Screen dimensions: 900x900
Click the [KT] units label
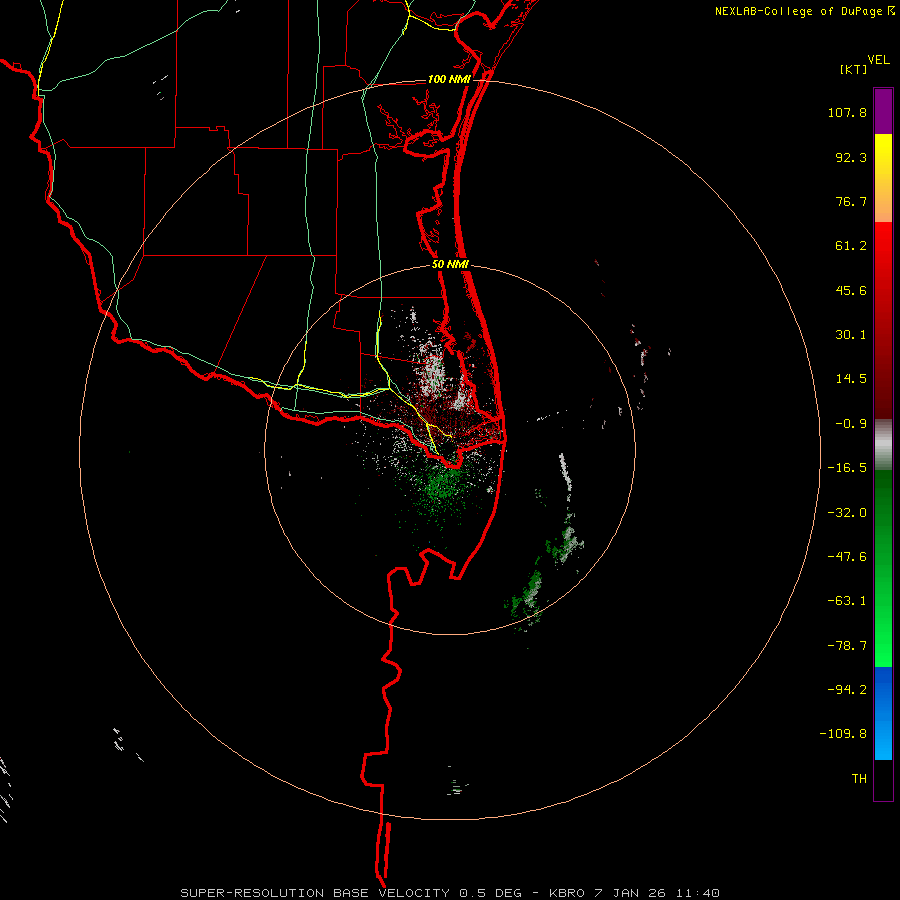coord(854,69)
